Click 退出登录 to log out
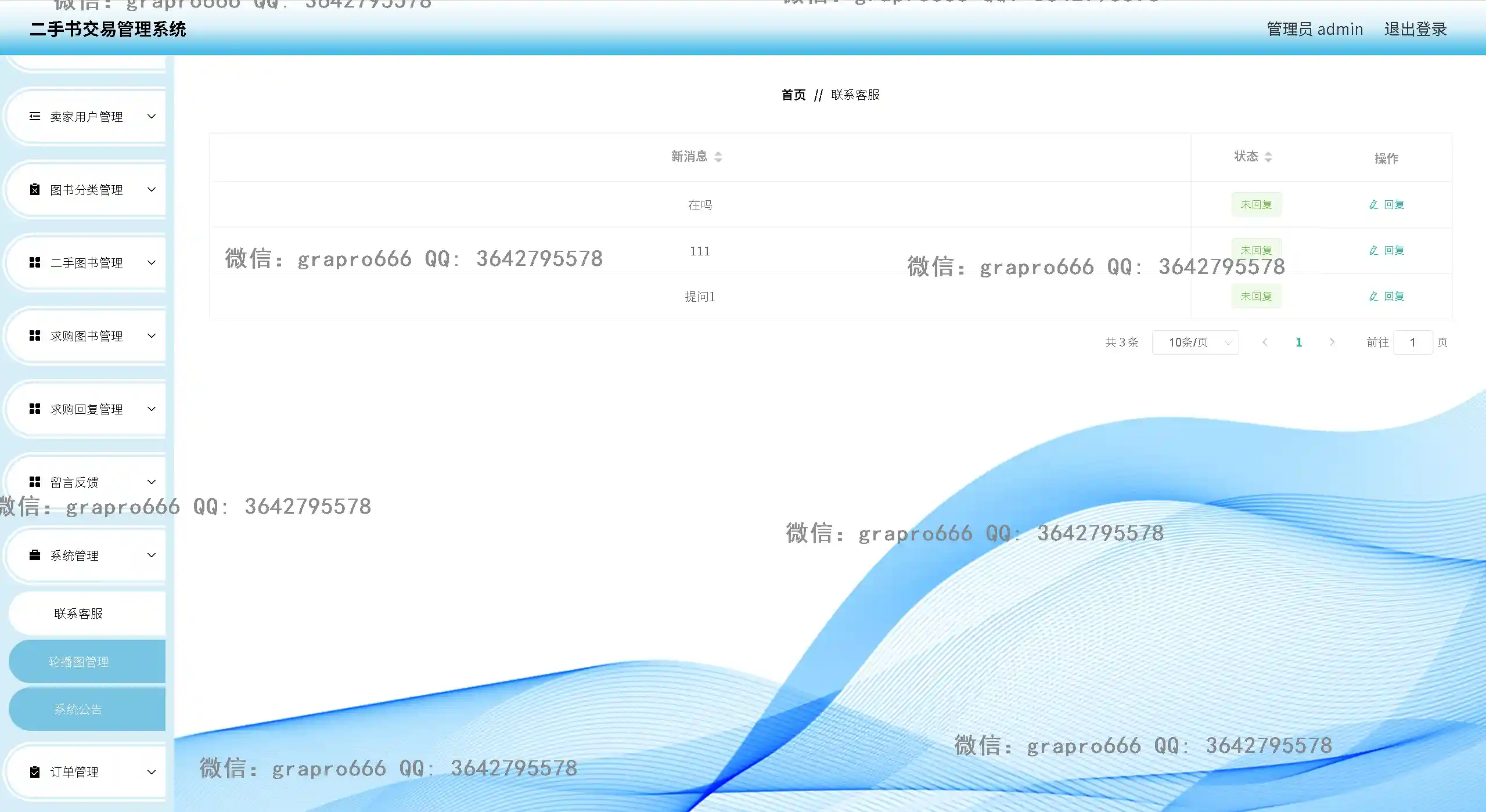The width and height of the screenshot is (1486, 812). coord(1415,29)
